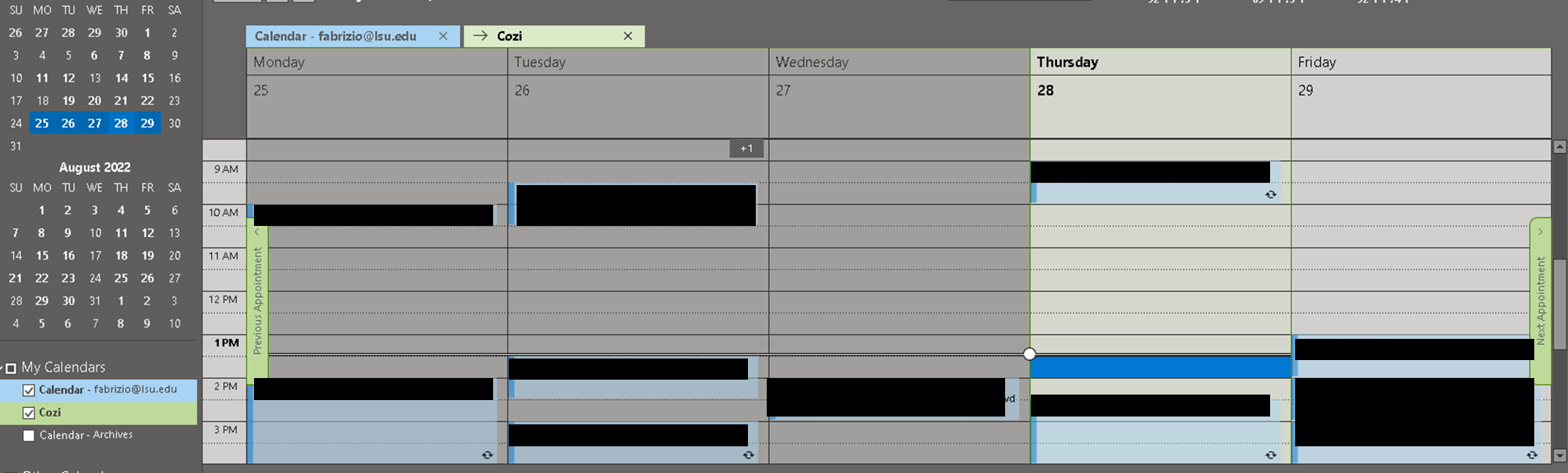The width and height of the screenshot is (1568, 473).
Task: Click the scroll up arrow of calendar
Action: coord(1559,147)
